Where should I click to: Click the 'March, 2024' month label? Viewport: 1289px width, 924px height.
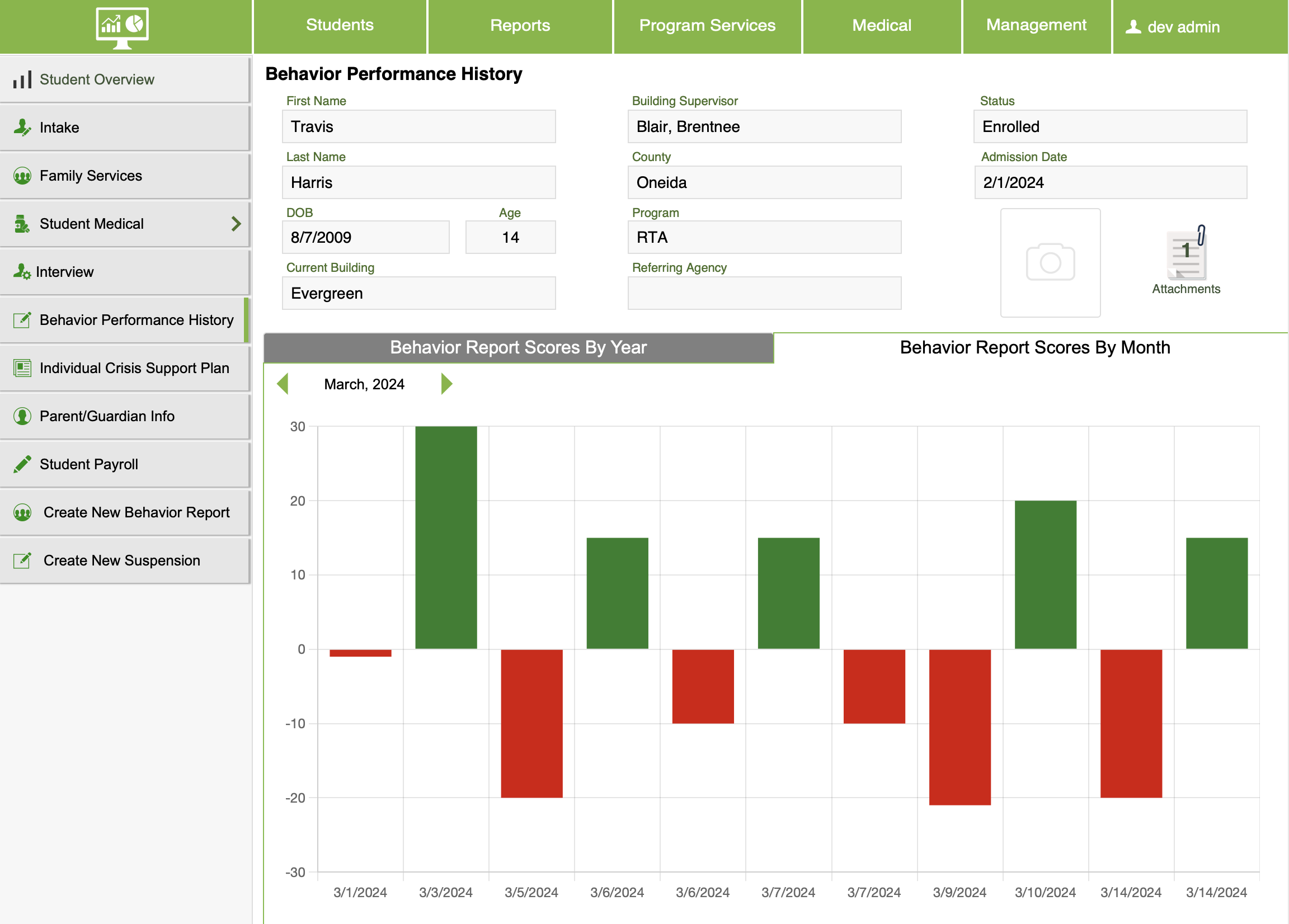point(364,384)
